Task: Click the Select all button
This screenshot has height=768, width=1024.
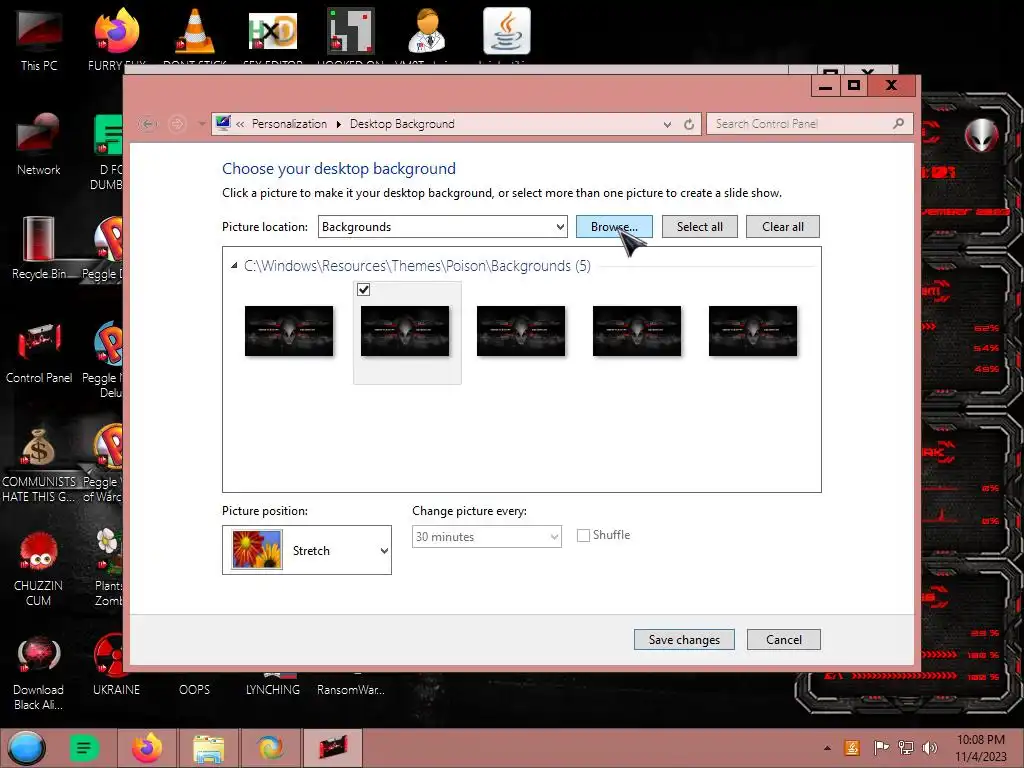Action: coord(699,227)
